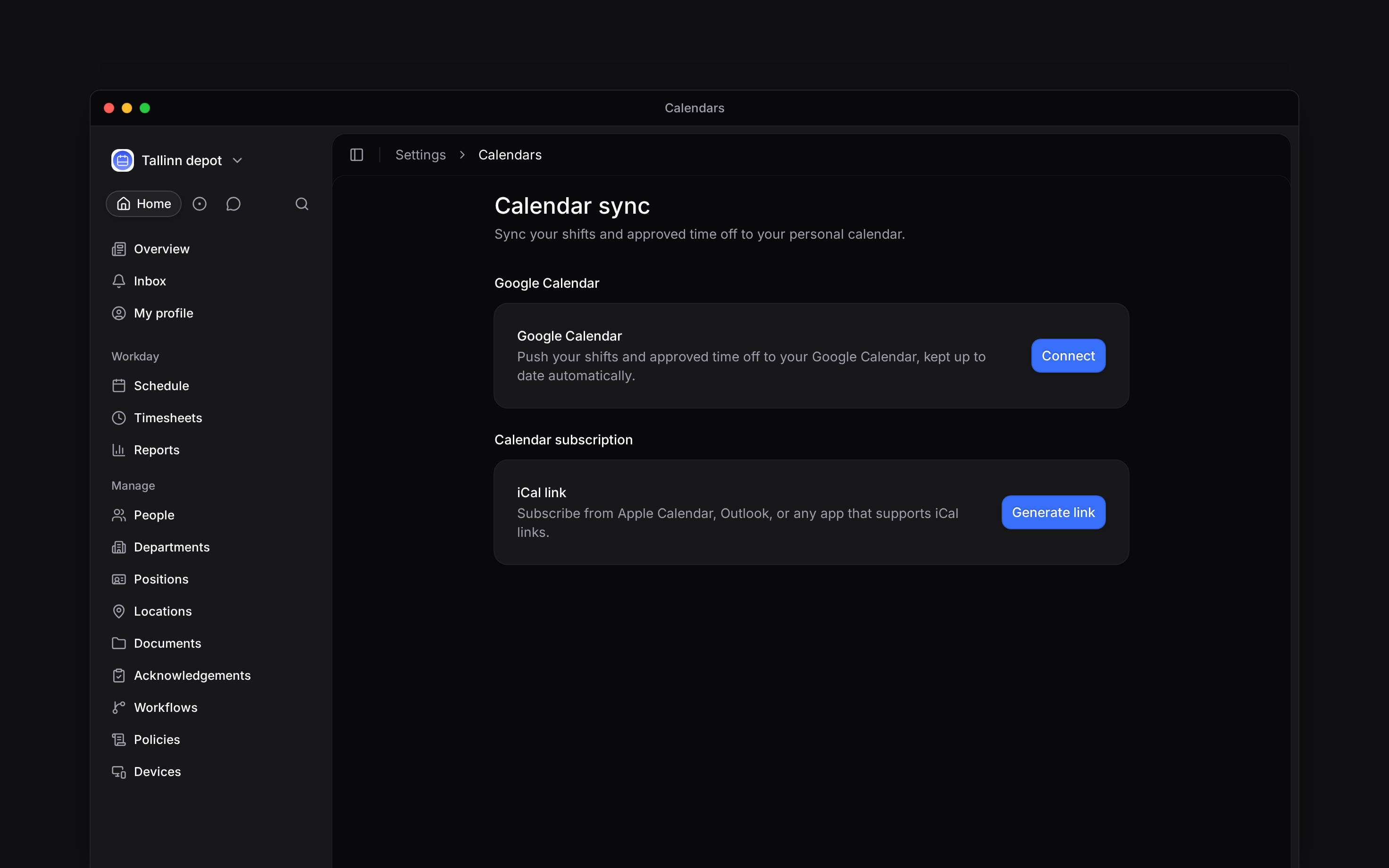Screen dimensions: 1389x868
Task: Open Policies under Manage
Action: (x=157, y=740)
